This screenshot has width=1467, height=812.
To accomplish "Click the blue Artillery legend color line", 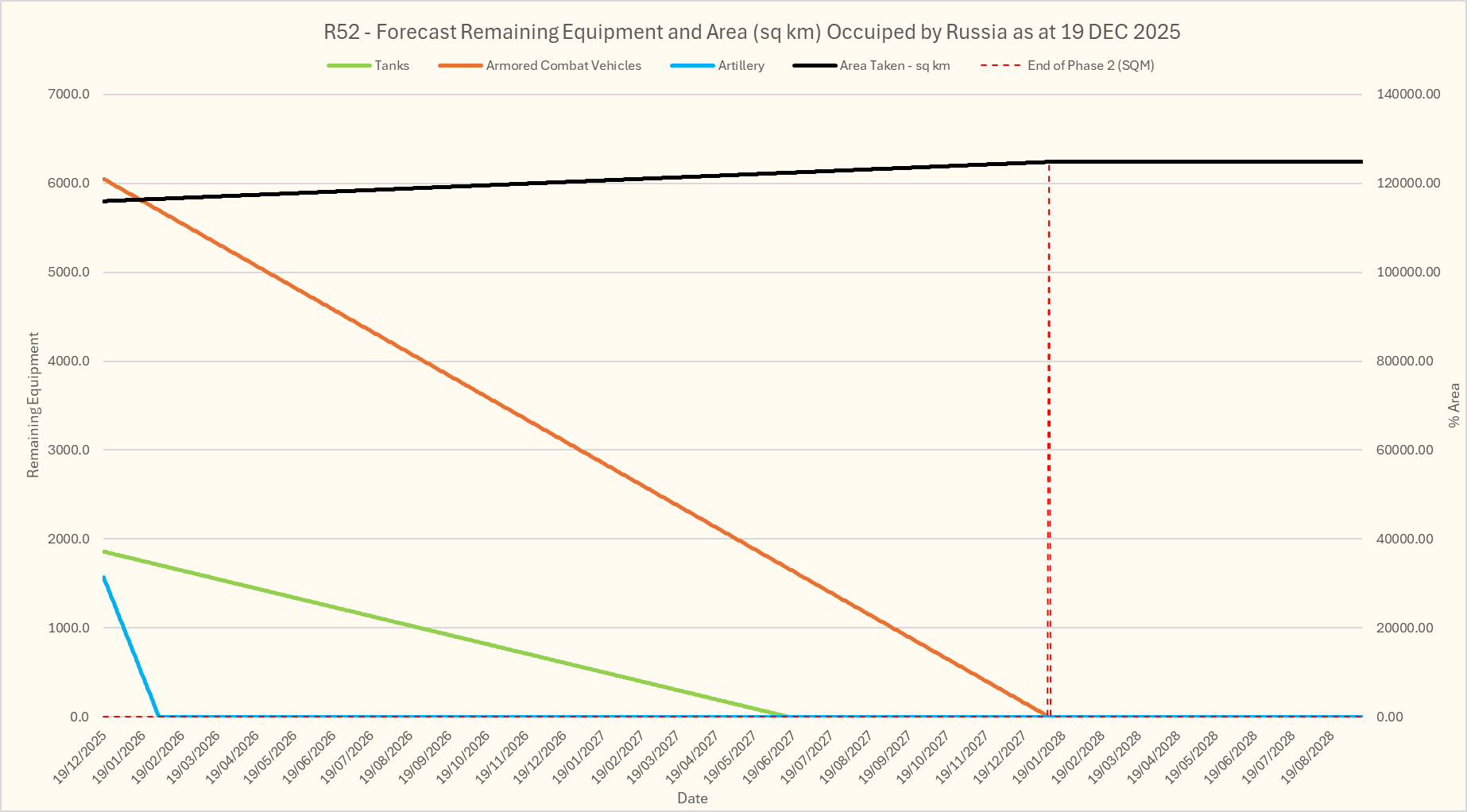I will click(692, 66).
